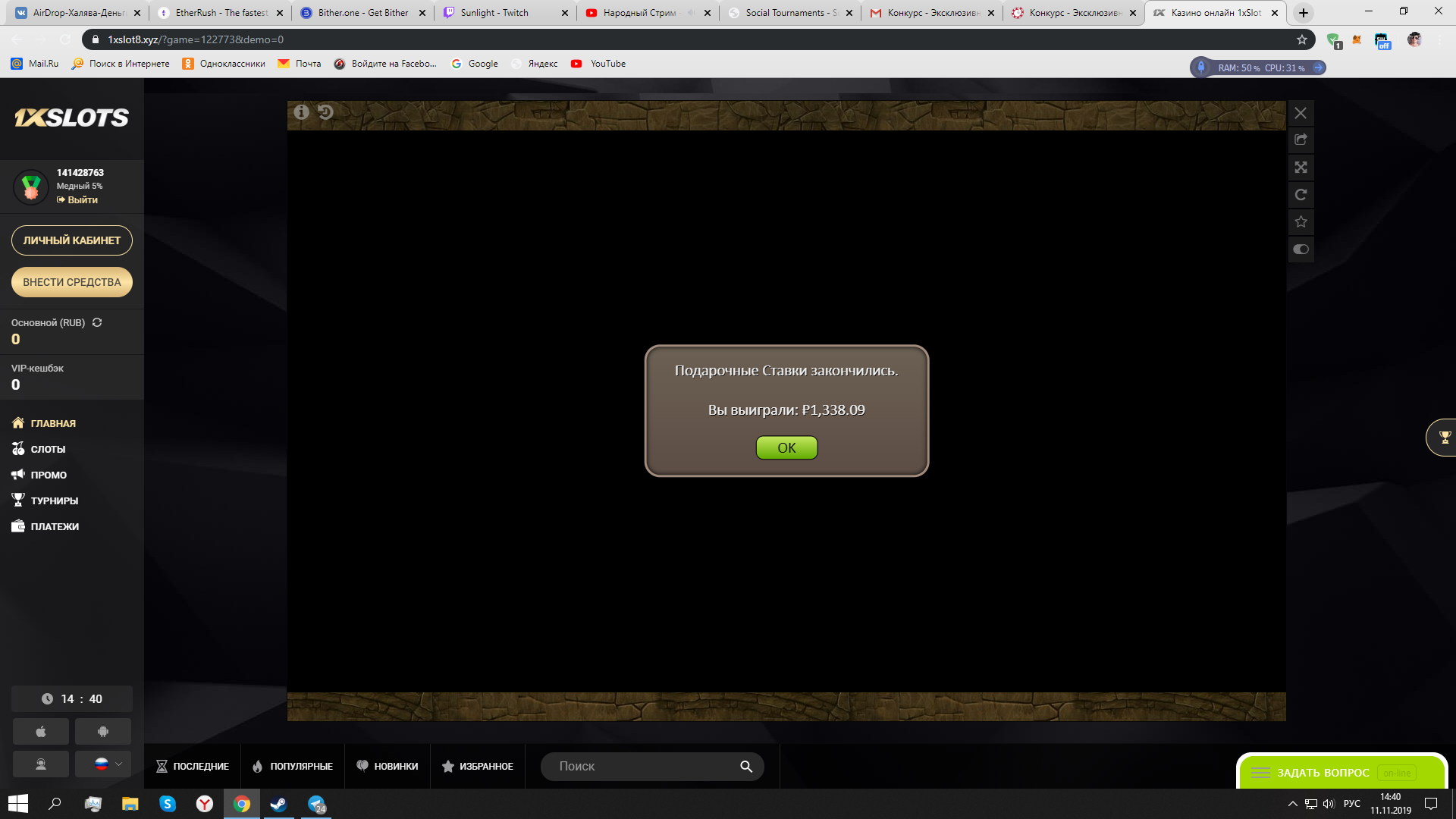Open the ЛИЧНЫЙ КАБИНЕТ button

[72, 240]
